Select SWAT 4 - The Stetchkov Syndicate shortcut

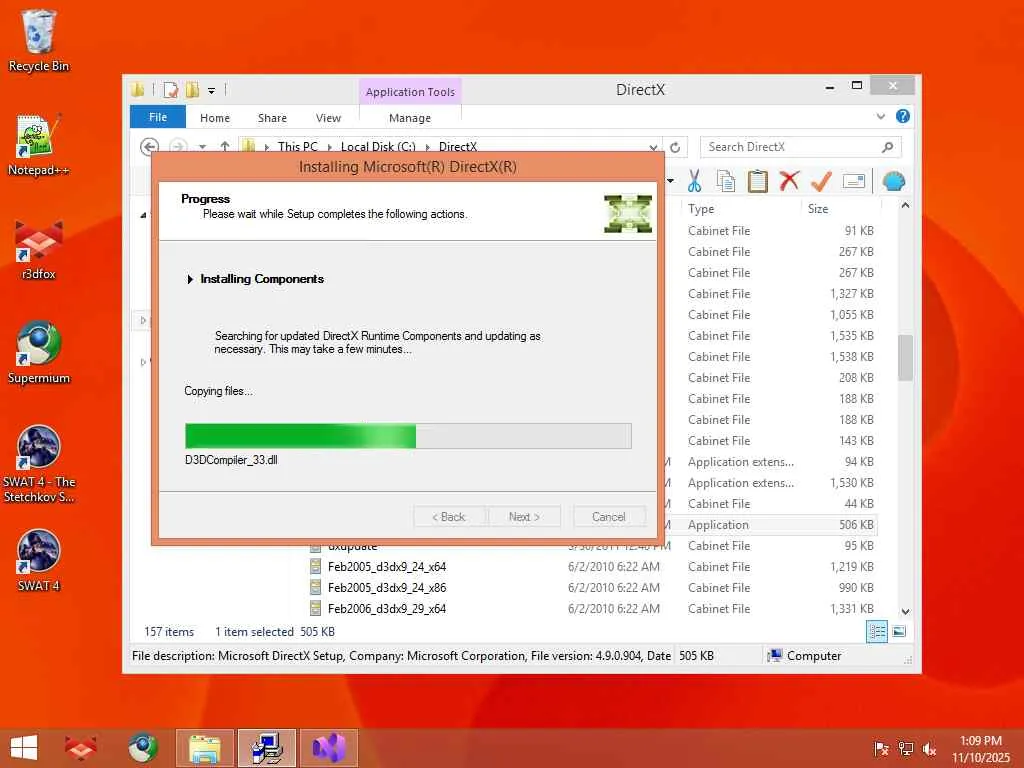[39, 464]
